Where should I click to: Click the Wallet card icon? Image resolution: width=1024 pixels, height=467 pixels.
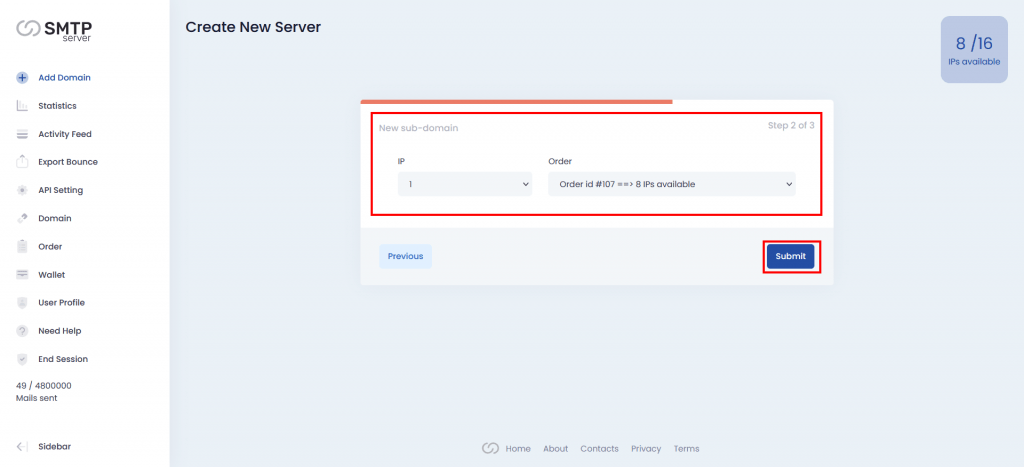[22, 274]
